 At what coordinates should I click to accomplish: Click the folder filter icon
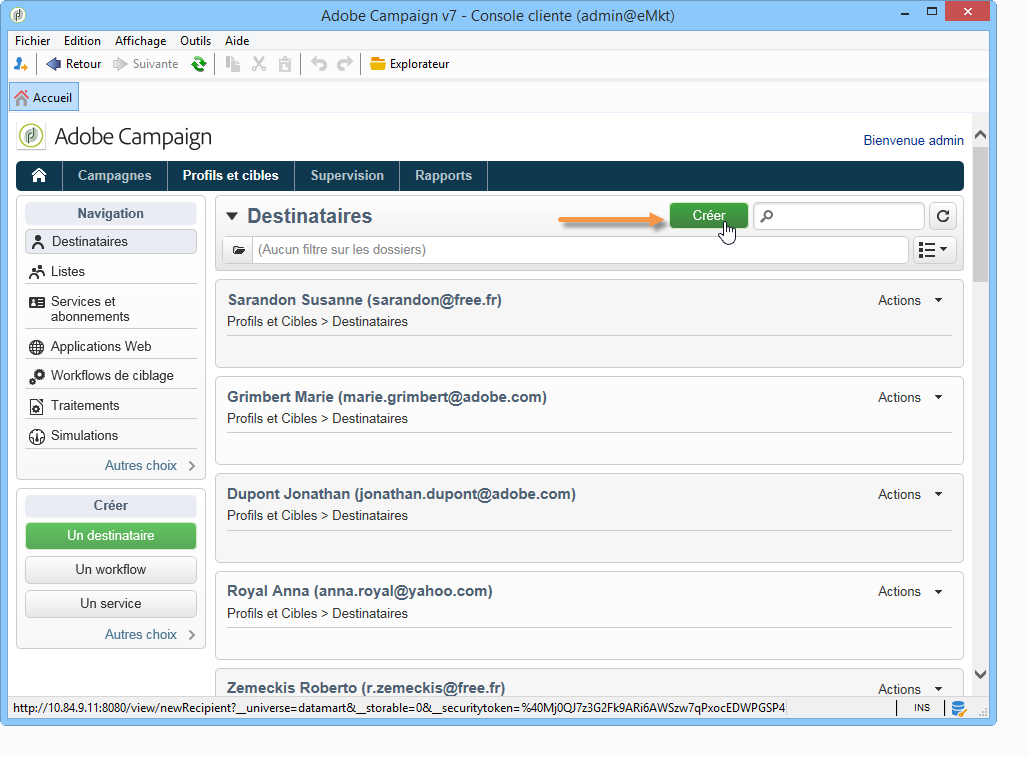coord(239,250)
